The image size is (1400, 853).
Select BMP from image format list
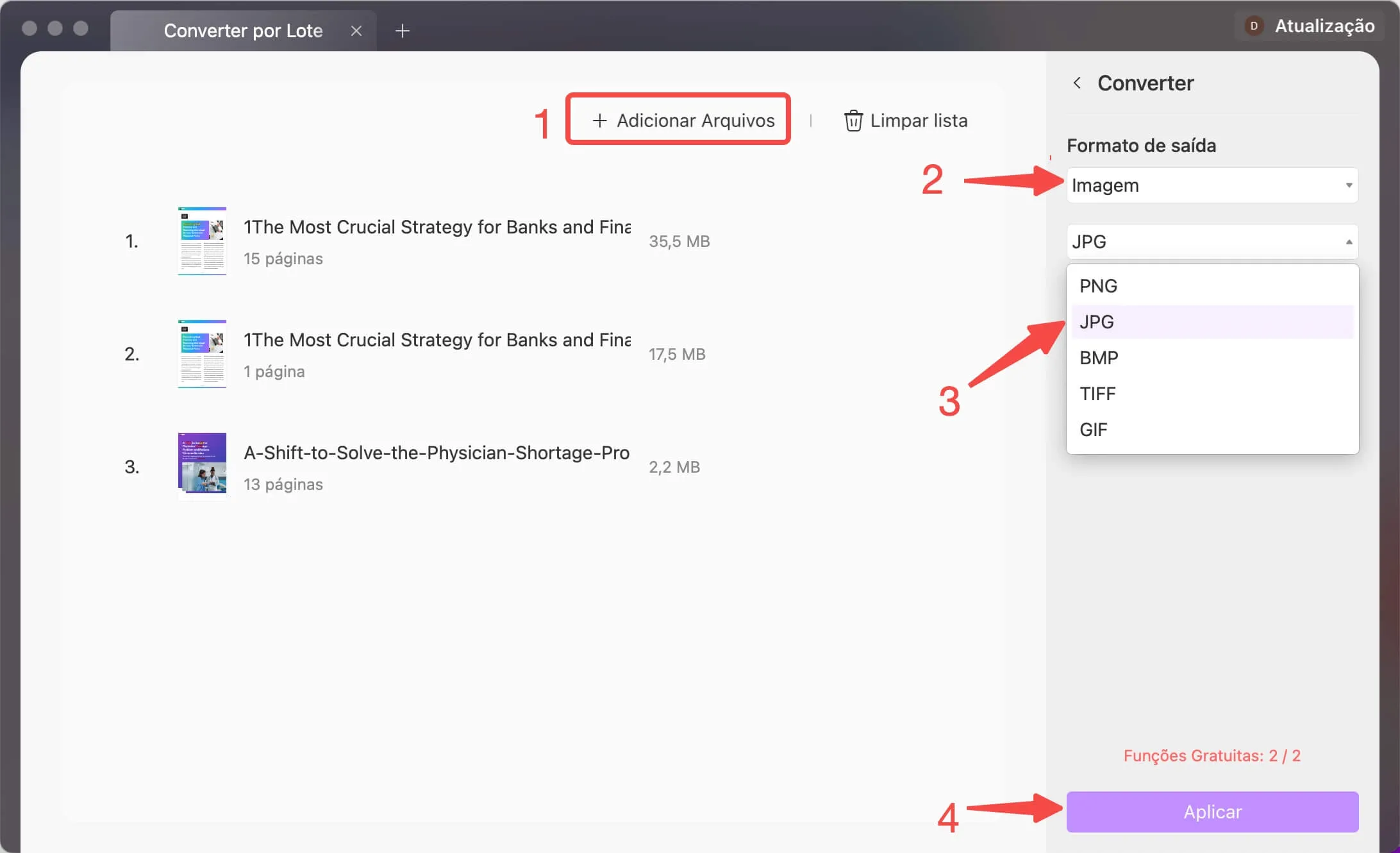pos(1099,357)
